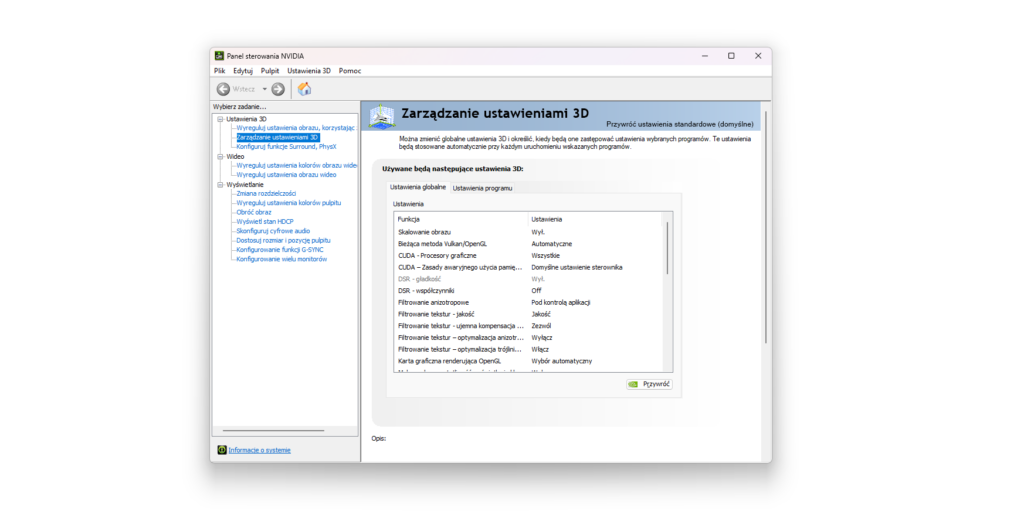
Task: Maximize the NVIDIA control panel window
Action: pyautogui.click(x=731, y=56)
